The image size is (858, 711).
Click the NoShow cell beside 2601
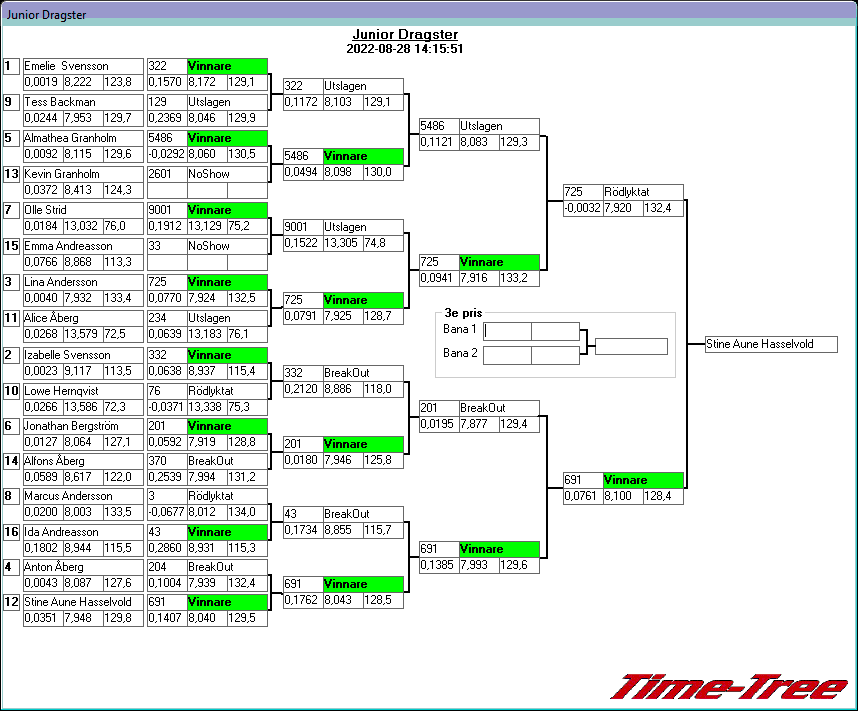pyautogui.click(x=227, y=174)
